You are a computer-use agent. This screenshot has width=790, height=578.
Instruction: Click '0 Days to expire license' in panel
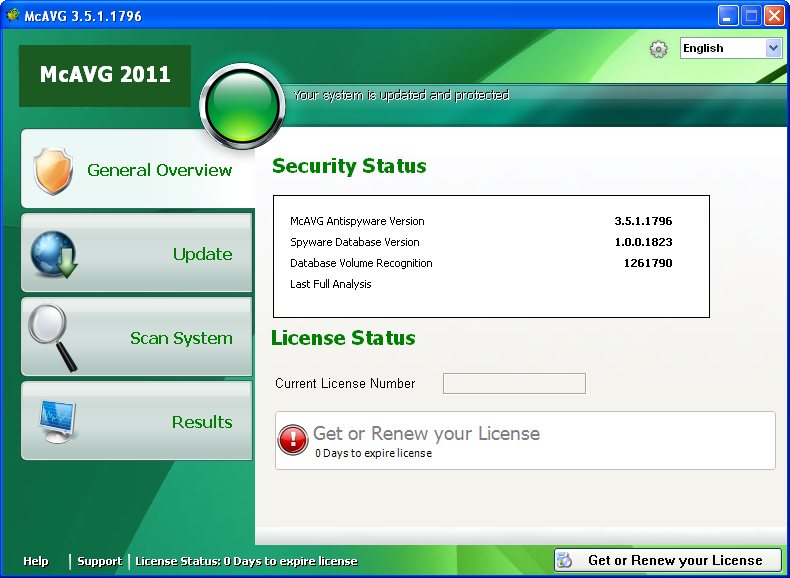373,453
